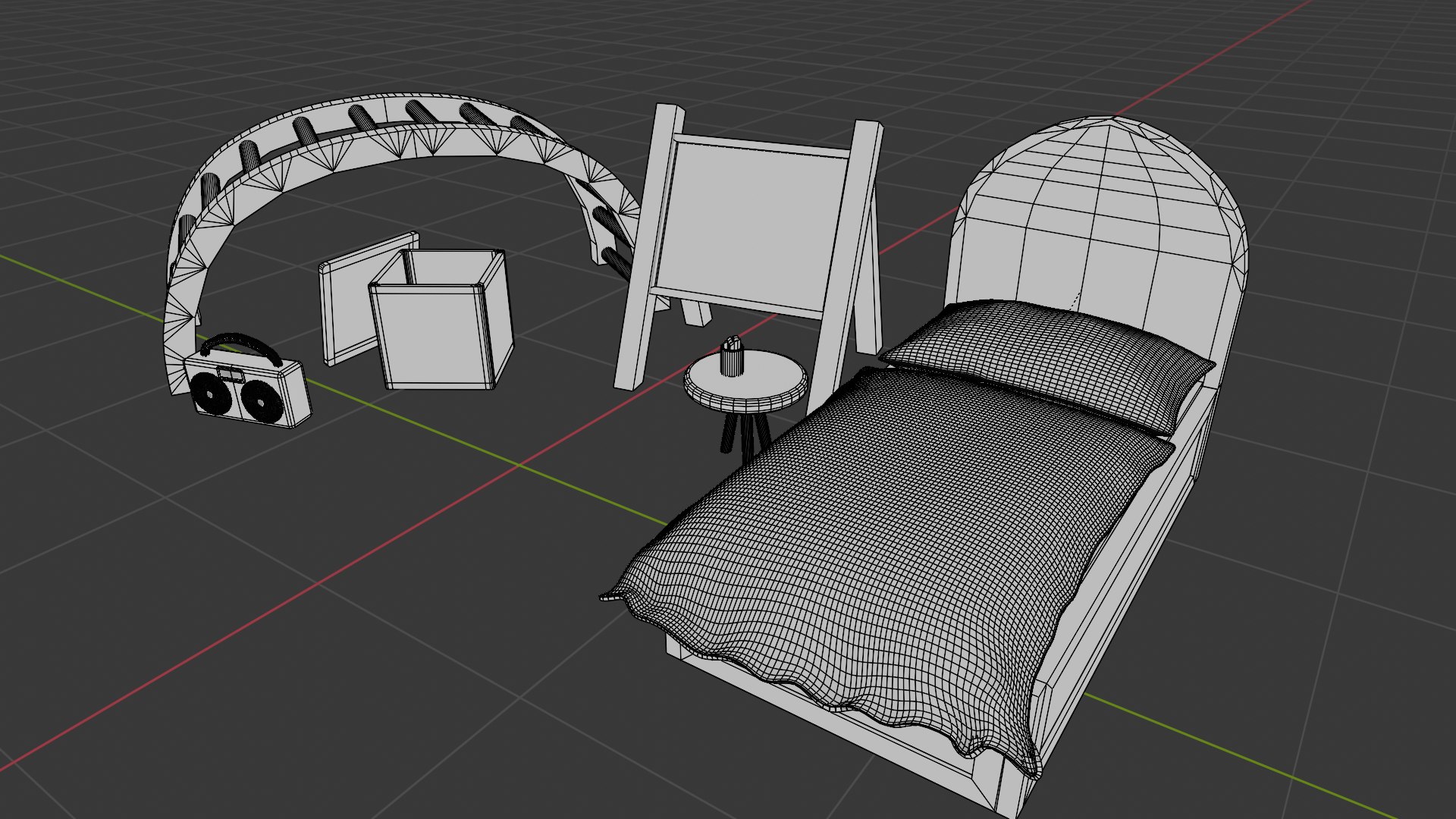Select the bed blanket mesh
1456x819 pixels.
click(x=887, y=561)
